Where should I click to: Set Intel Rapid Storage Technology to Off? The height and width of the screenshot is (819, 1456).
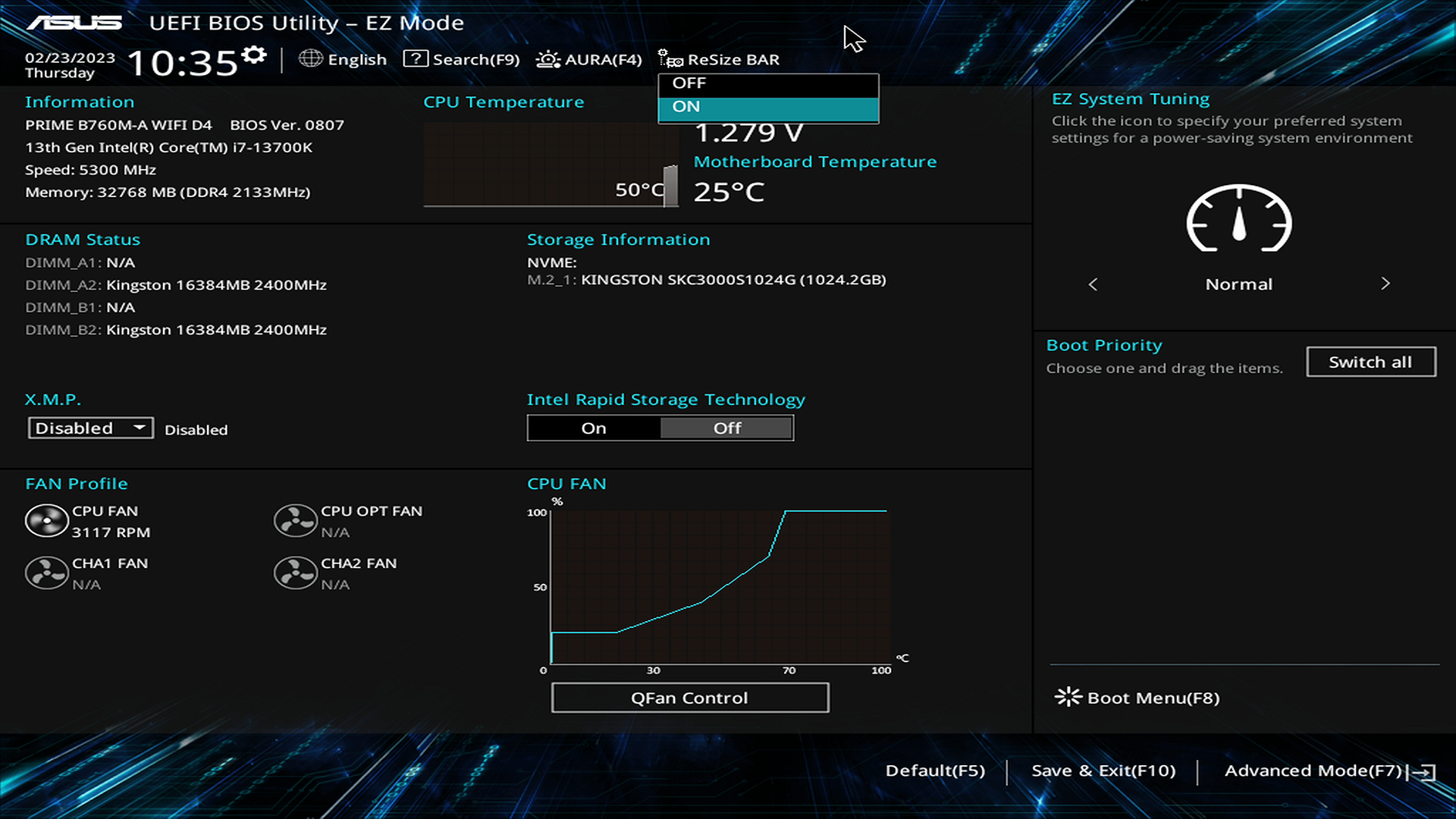pyautogui.click(x=726, y=428)
